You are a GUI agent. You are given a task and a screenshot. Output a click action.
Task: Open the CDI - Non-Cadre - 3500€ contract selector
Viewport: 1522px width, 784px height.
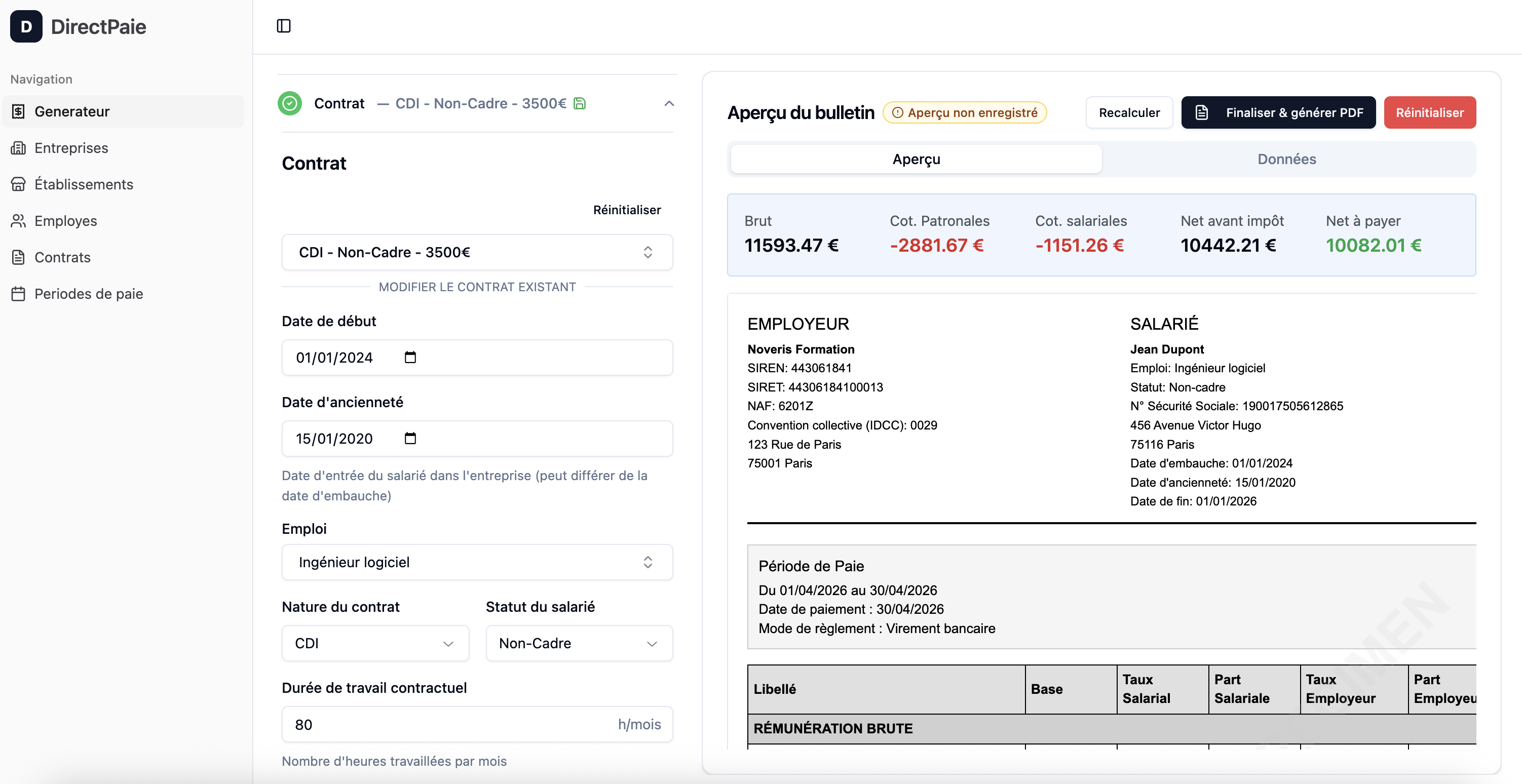click(x=477, y=252)
